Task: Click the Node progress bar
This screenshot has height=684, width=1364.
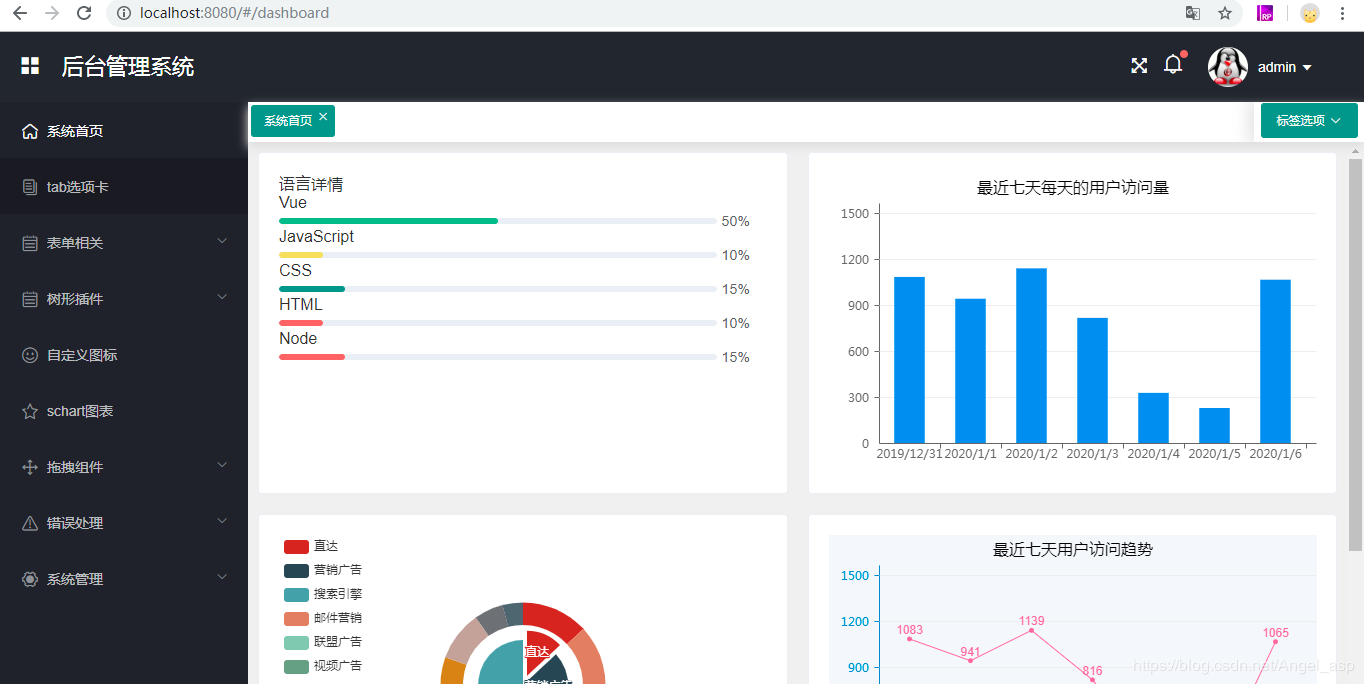Action: point(498,357)
